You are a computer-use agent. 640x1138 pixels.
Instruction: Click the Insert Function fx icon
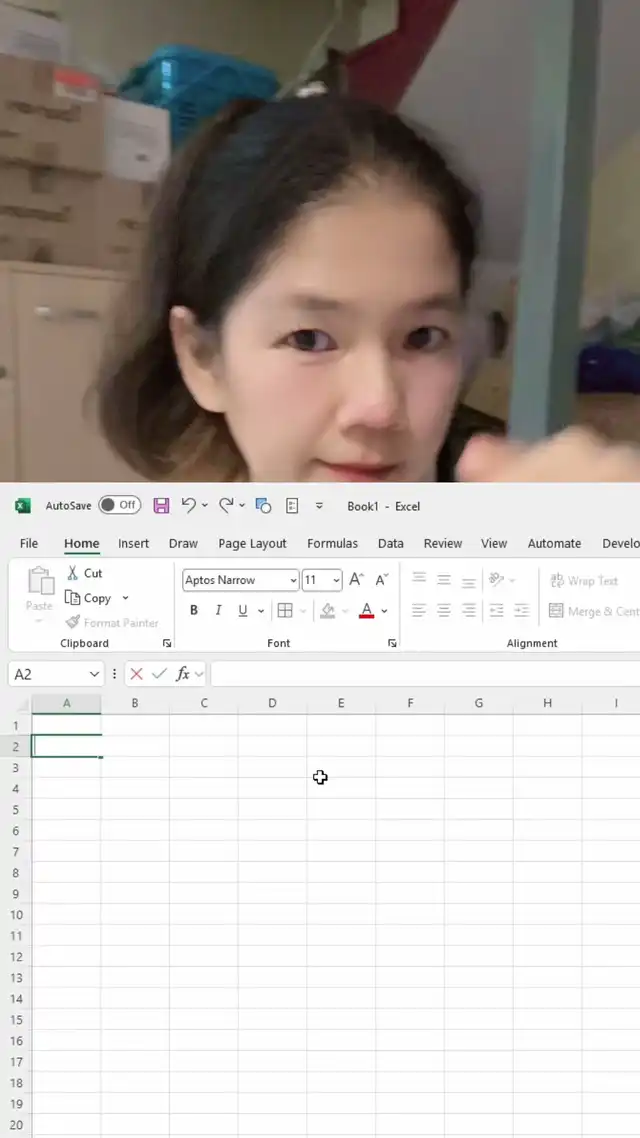183,674
